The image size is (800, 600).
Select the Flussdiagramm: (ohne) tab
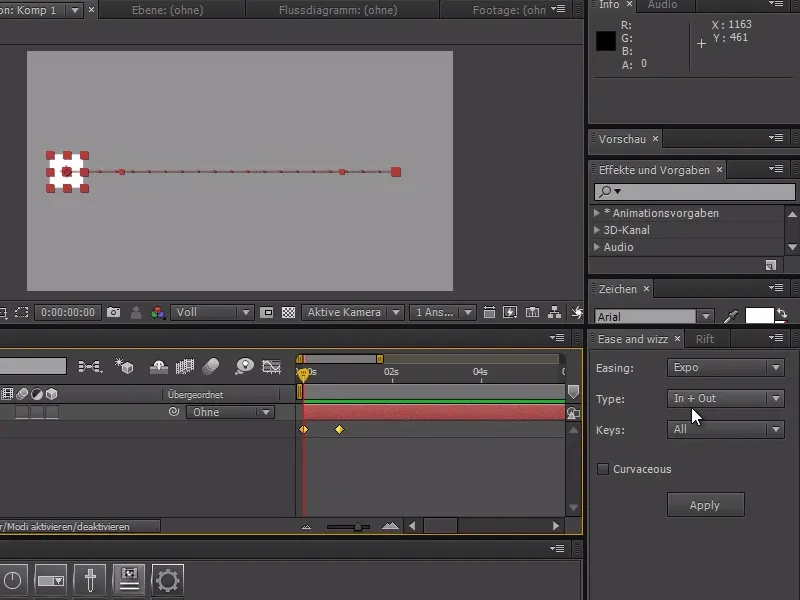pos(338,10)
